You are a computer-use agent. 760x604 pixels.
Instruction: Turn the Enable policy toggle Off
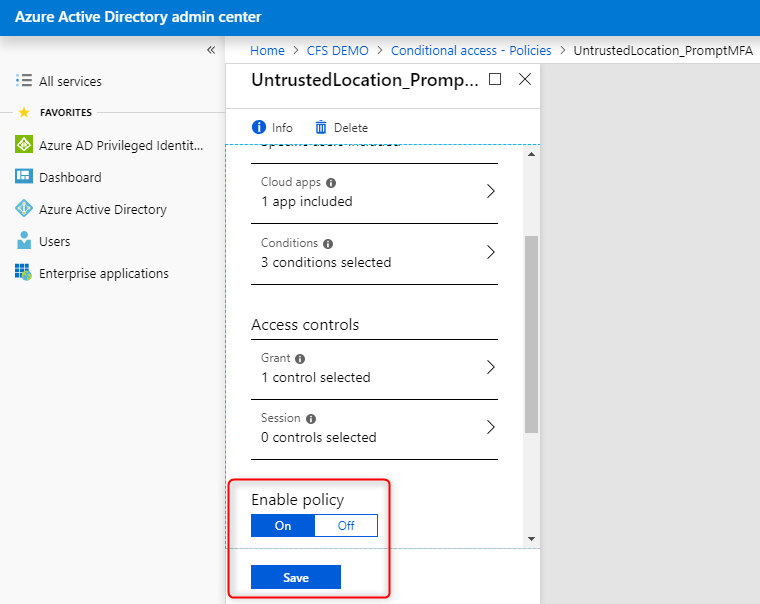tap(346, 525)
